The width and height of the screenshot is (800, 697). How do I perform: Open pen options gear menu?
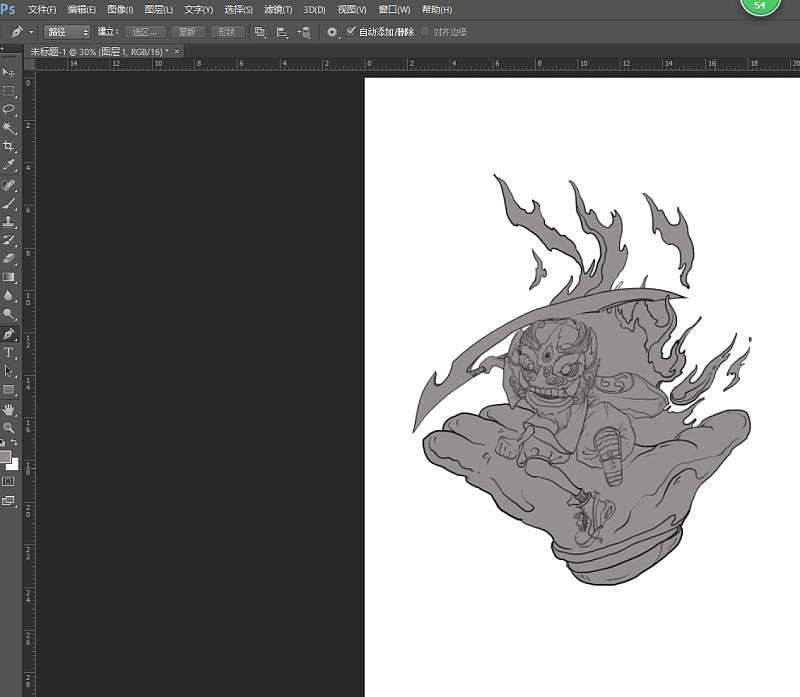(x=332, y=32)
